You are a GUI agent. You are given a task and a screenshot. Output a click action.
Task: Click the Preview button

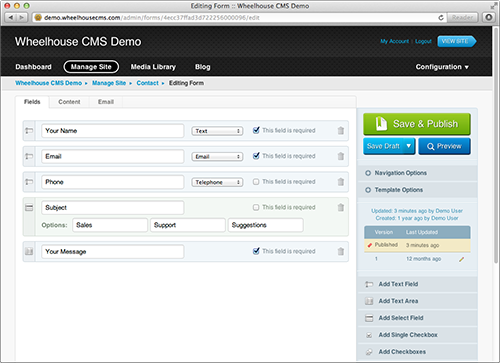(x=444, y=146)
